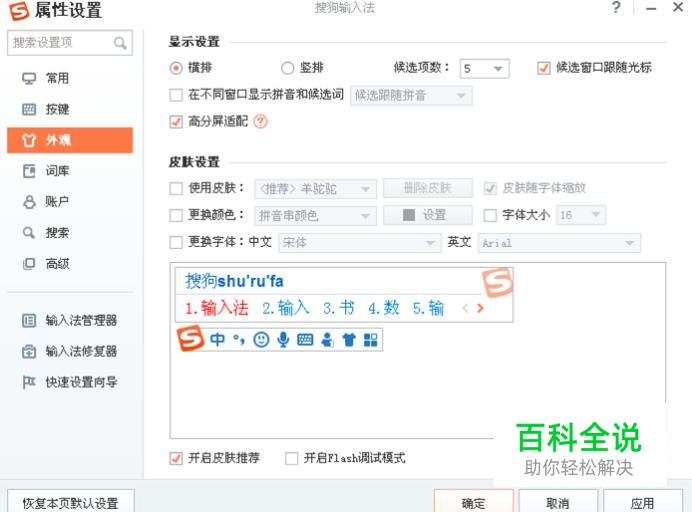Screen dimensions: 692x512
Task: Open the 外观 settings section
Action: (70, 140)
